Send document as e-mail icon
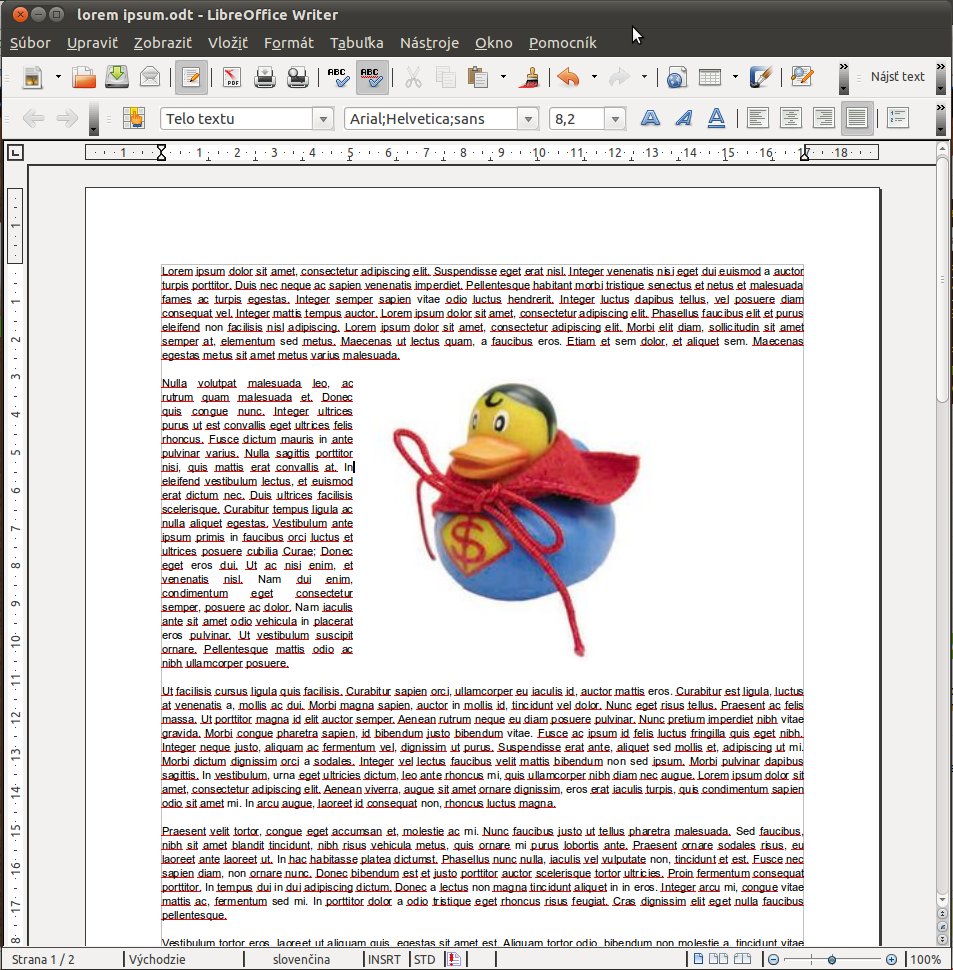 tap(150, 77)
